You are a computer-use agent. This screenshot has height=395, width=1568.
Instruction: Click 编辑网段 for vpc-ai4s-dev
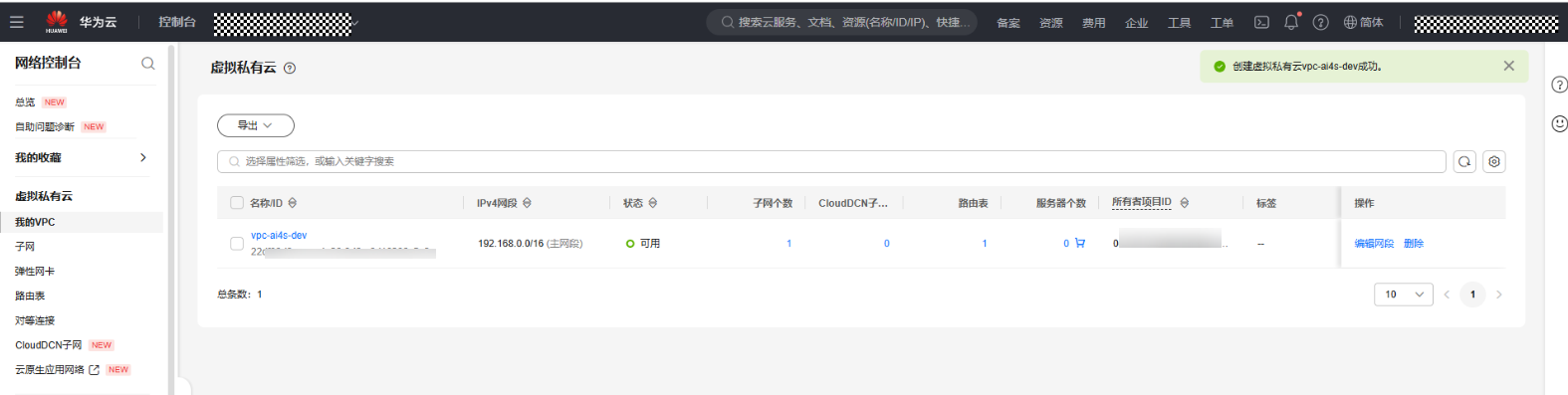pos(1374,244)
